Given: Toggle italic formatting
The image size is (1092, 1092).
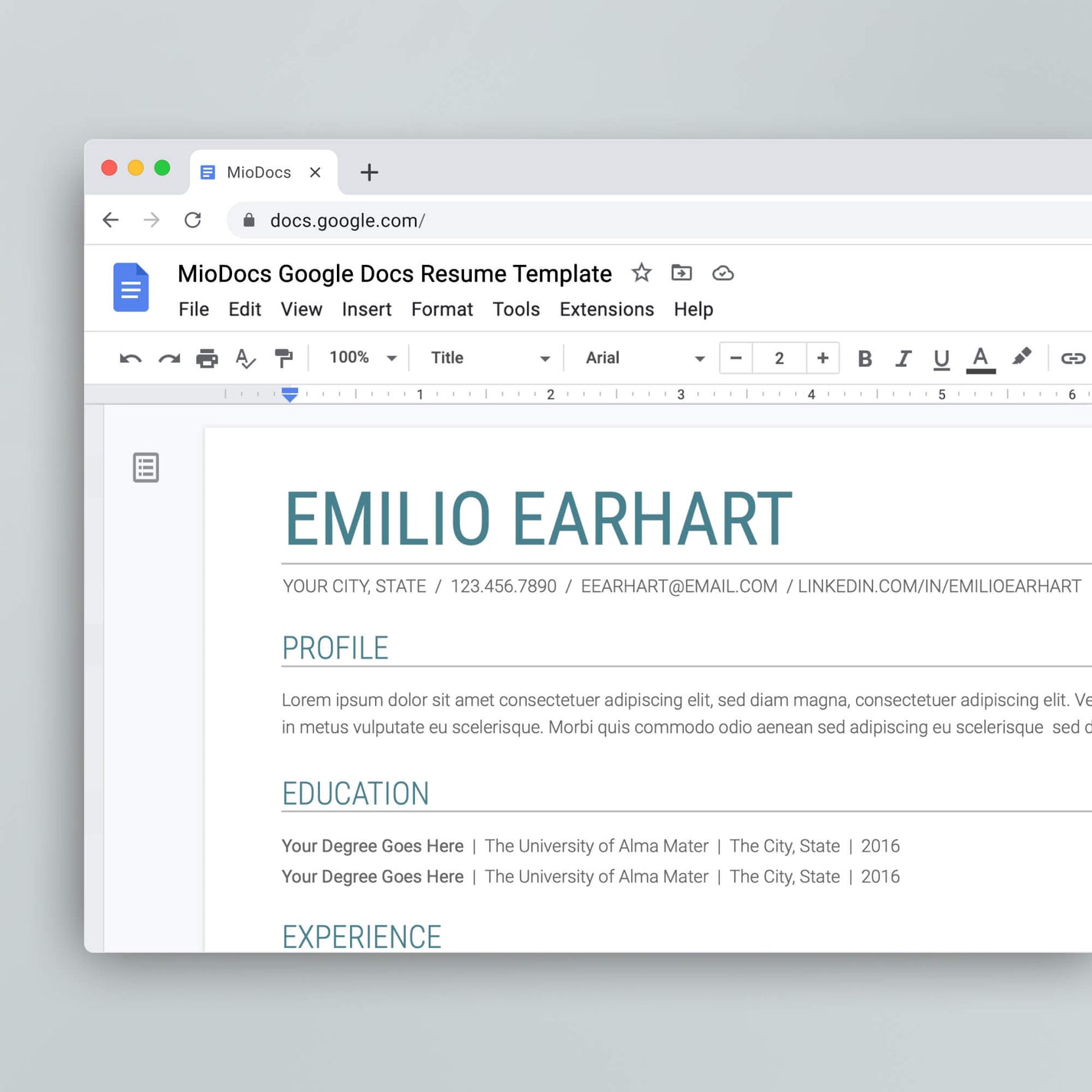Looking at the screenshot, I should (x=904, y=358).
